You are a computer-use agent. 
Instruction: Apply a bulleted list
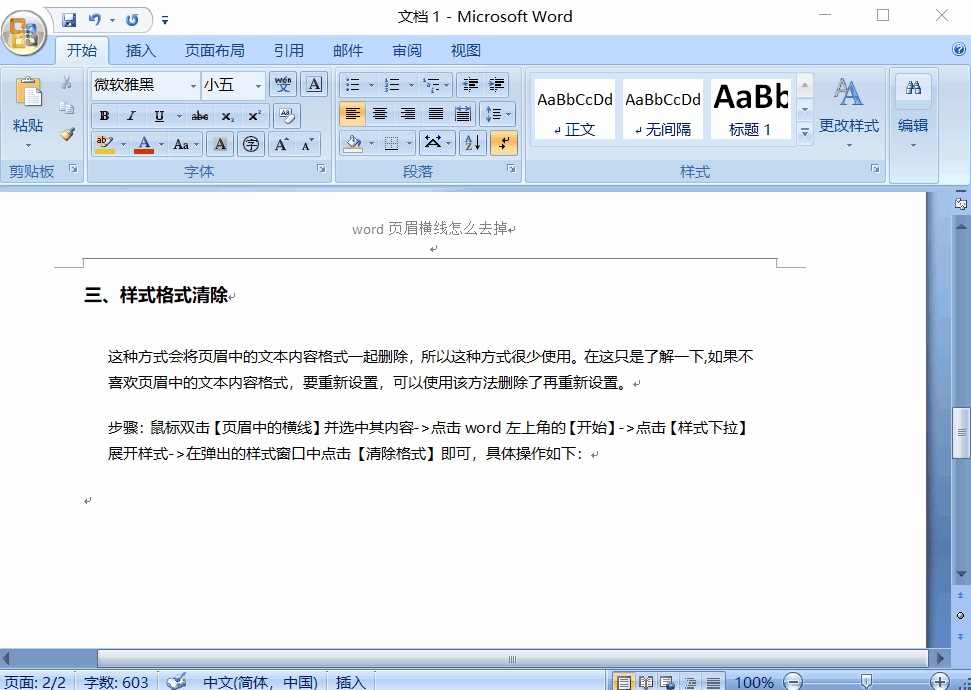click(x=352, y=84)
